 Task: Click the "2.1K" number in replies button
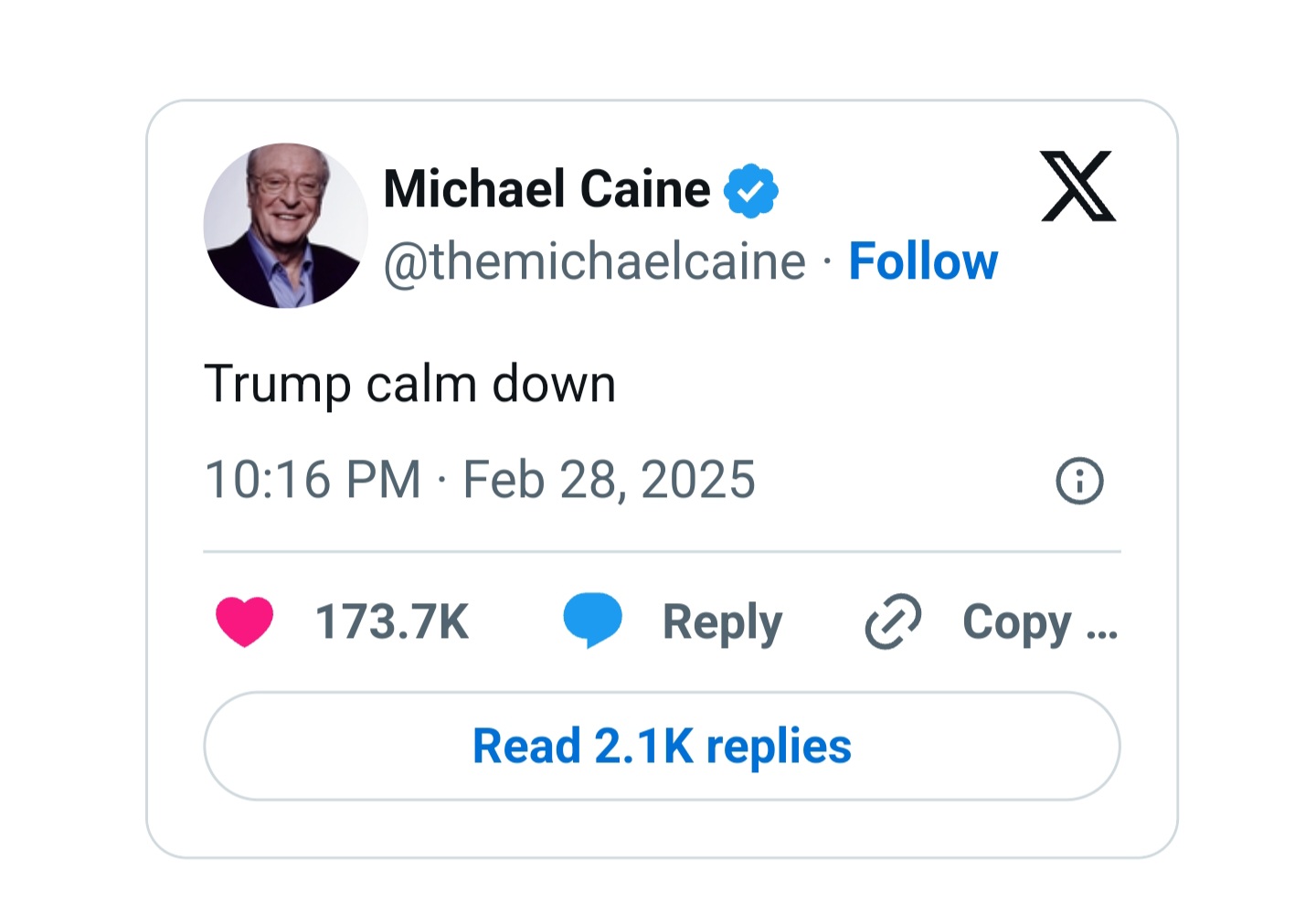643,746
